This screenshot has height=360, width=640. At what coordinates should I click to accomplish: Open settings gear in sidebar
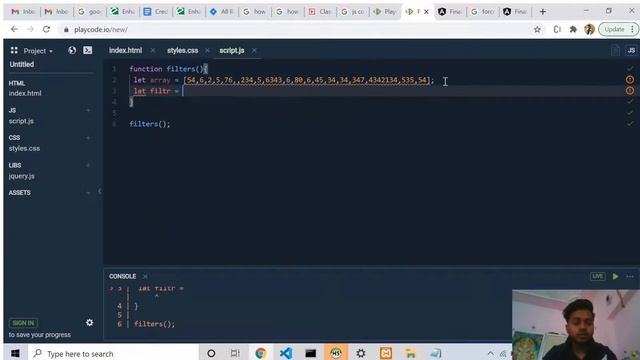[x=89, y=323]
